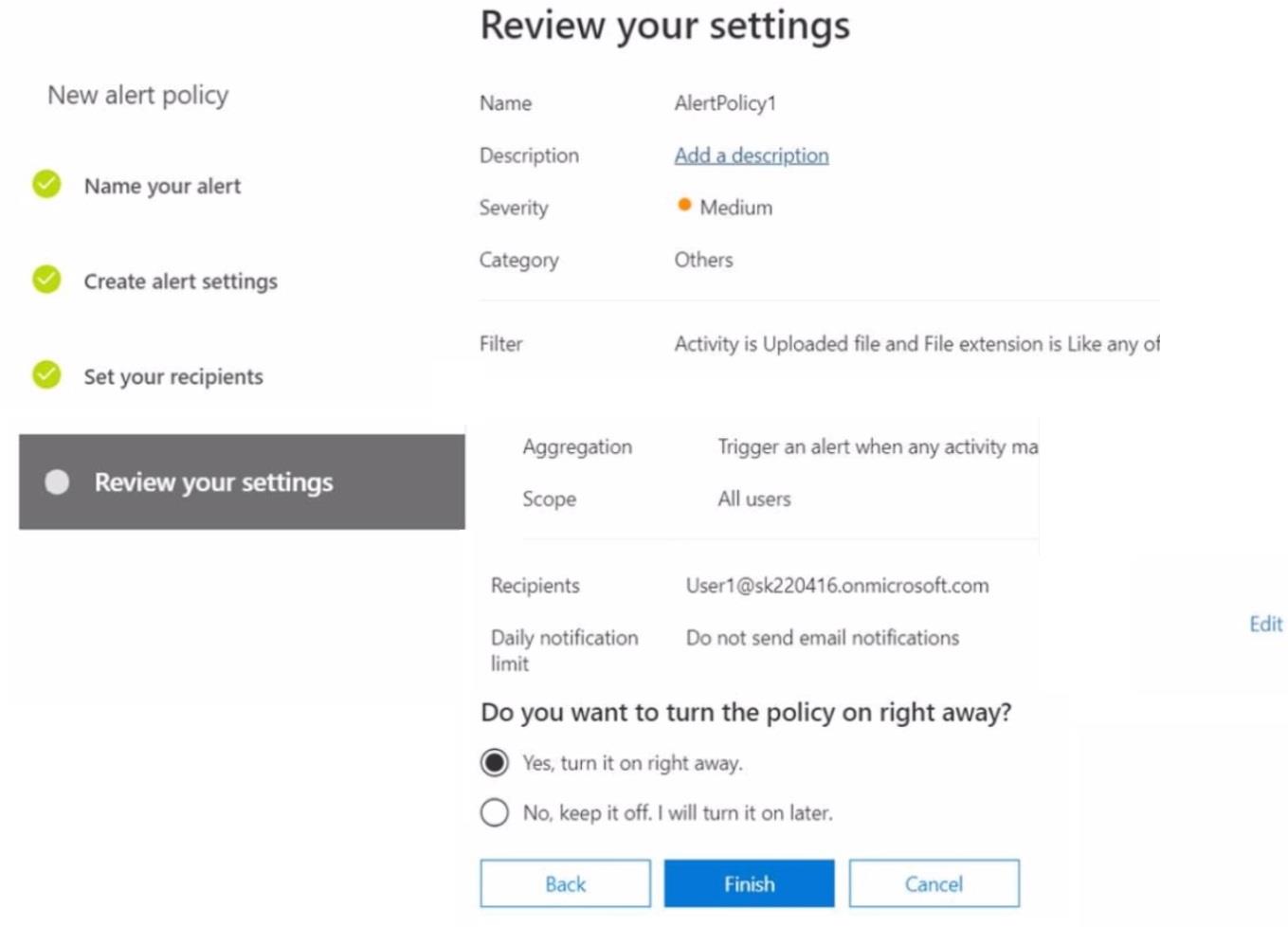Open the 'Set your recipients' step
This screenshot has width=1288, height=927.
173,377
